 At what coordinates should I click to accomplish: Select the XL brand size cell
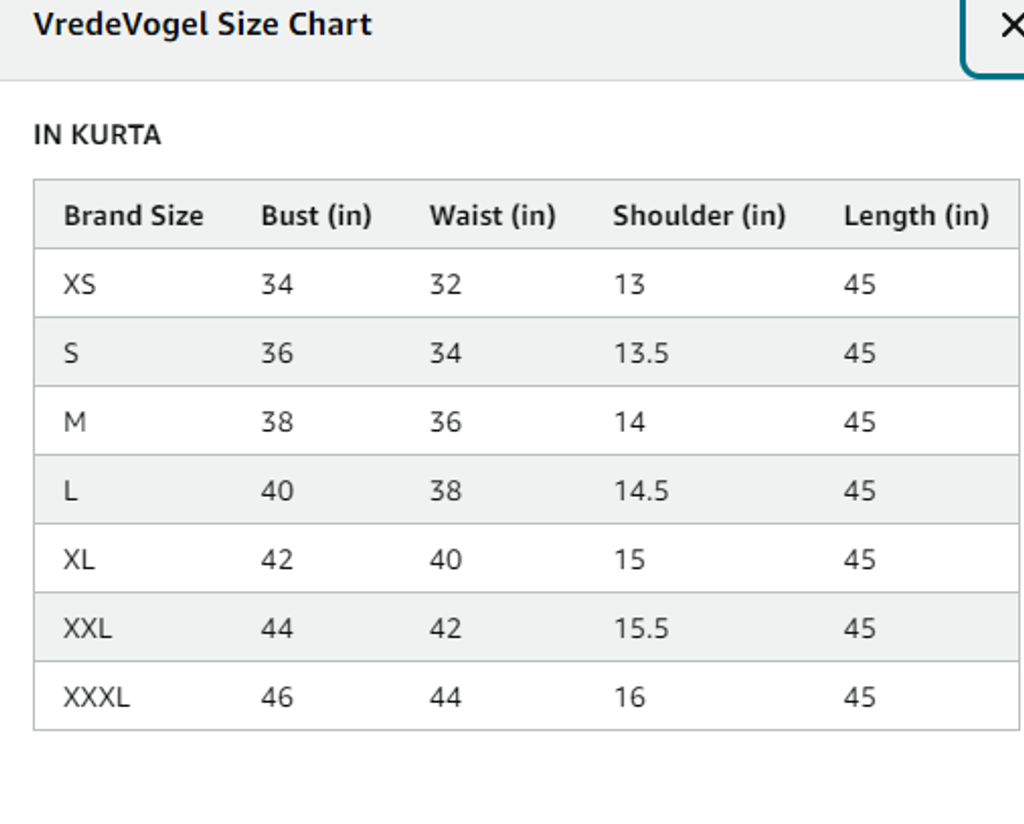point(79,560)
